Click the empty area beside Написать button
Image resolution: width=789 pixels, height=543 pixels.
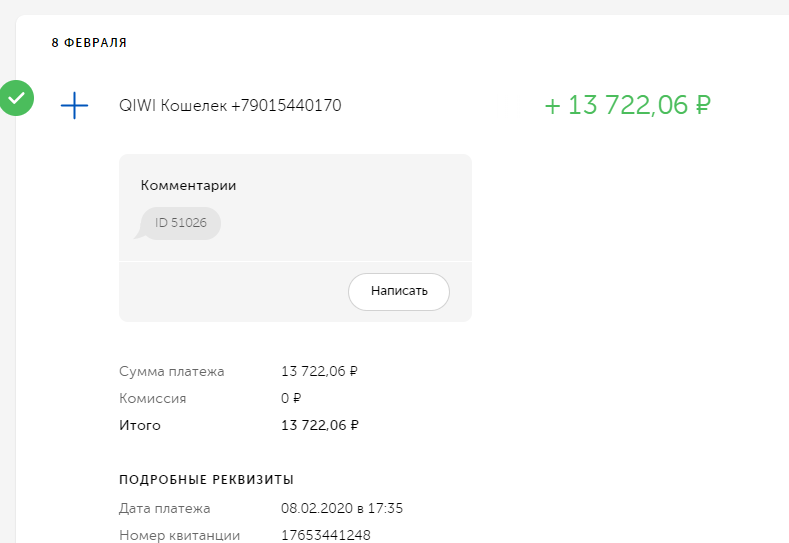[230, 292]
